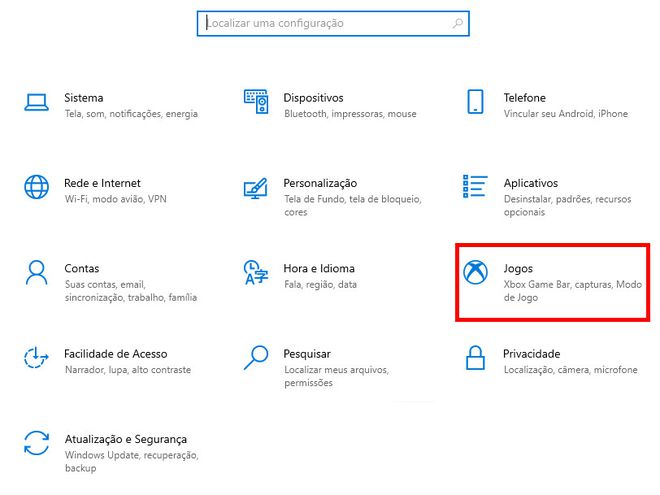Viewport: 660px width, 495px height.
Task: Click the Contas person icon
Action: pos(36,272)
